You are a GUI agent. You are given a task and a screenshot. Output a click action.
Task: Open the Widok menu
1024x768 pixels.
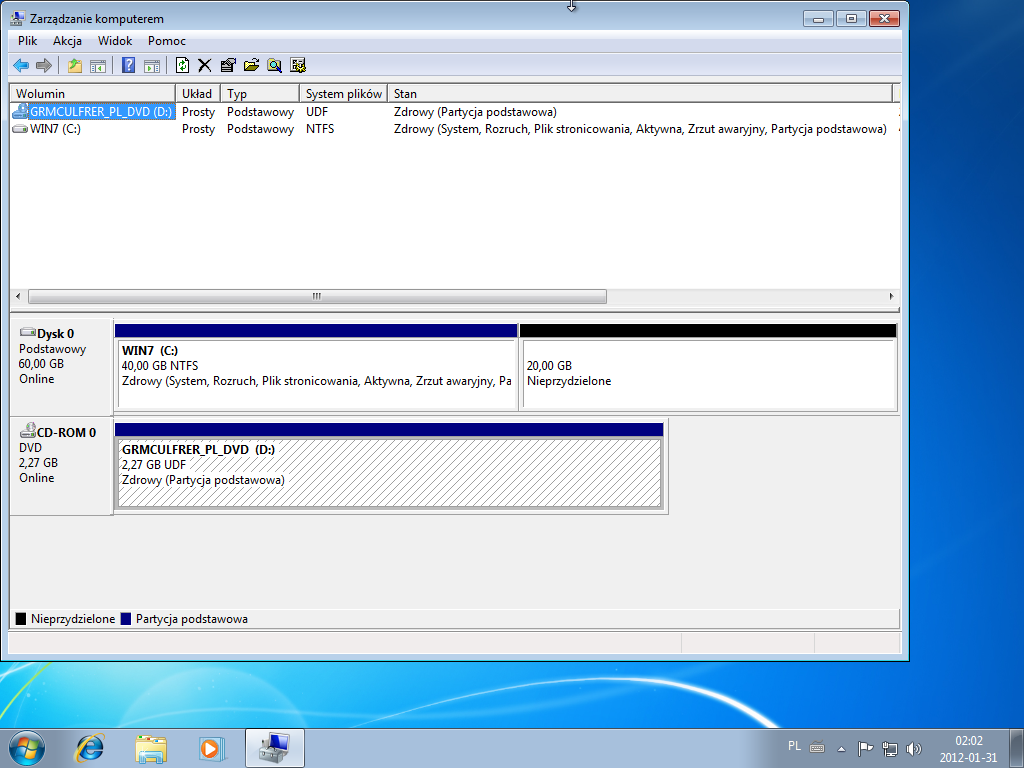[115, 40]
